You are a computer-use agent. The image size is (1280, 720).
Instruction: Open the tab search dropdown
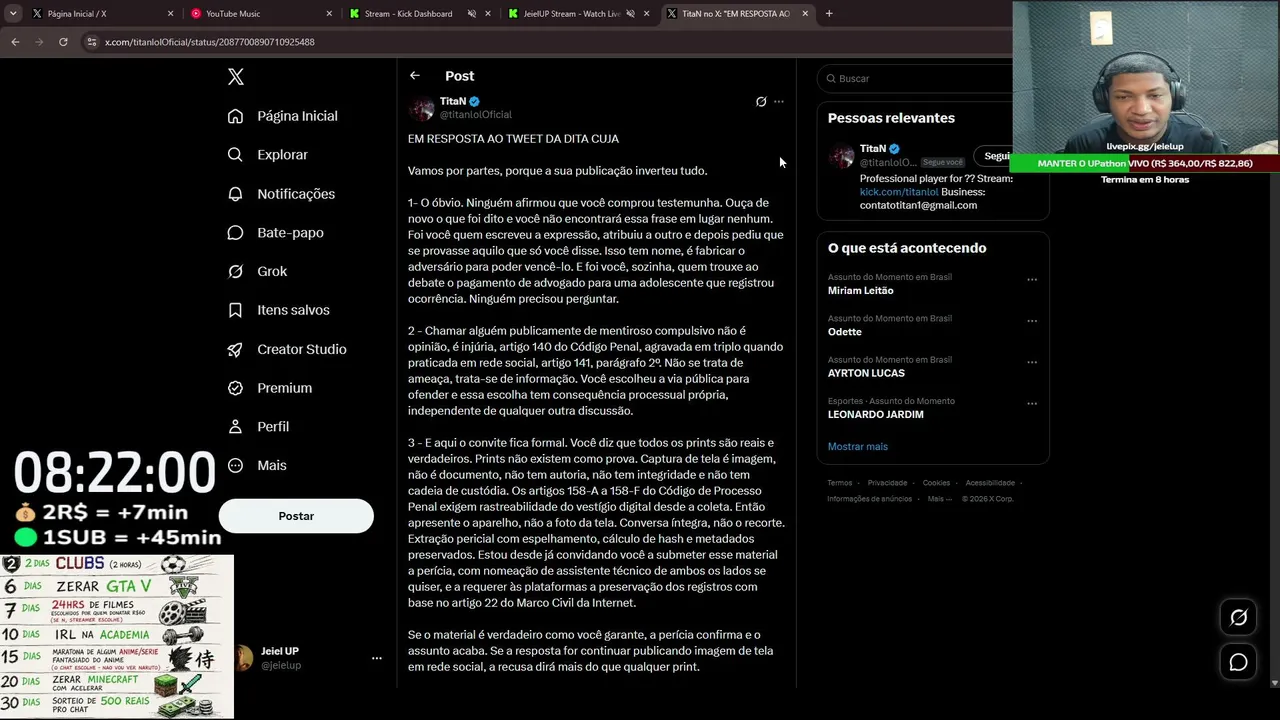point(13,14)
